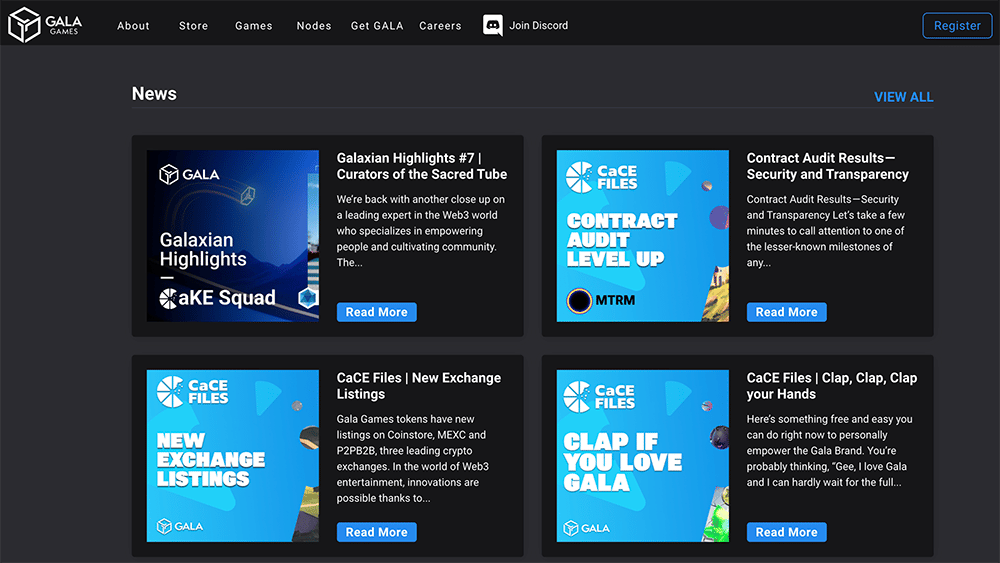The height and width of the screenshot is (563, 1000).
Task: Read More on Galaxian Highlights #7
Action: click(376, 312)
